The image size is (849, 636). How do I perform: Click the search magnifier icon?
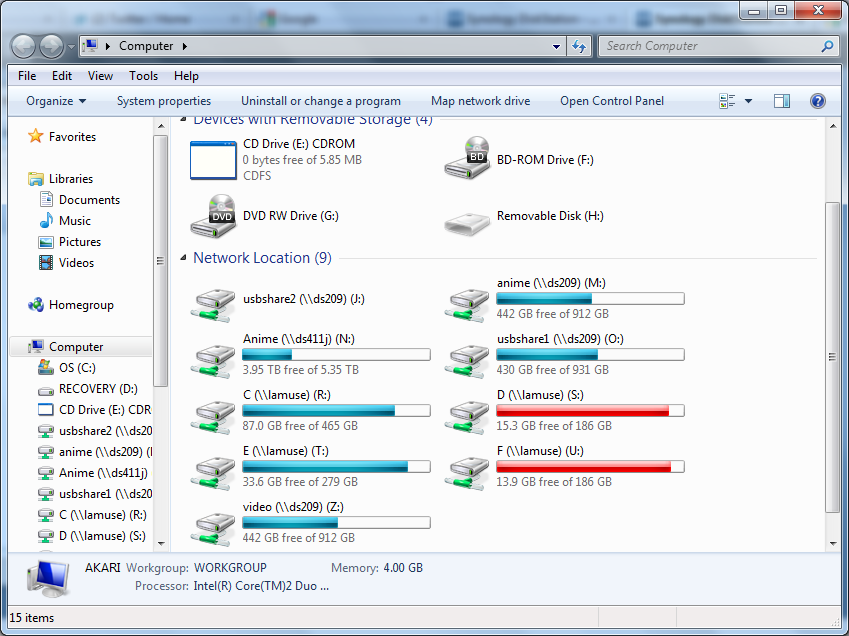tap(827, 47)
